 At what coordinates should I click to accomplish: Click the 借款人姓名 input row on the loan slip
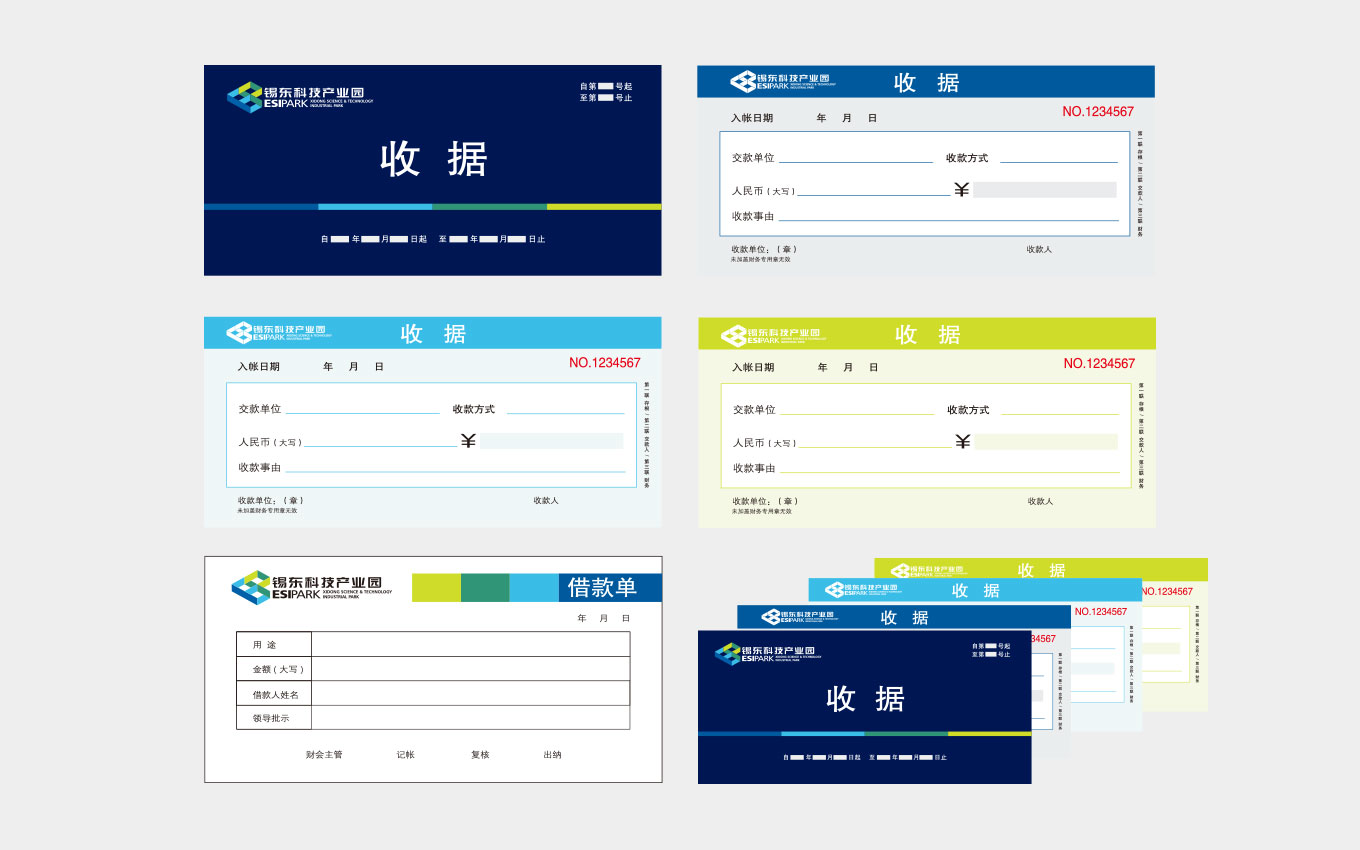470,694
